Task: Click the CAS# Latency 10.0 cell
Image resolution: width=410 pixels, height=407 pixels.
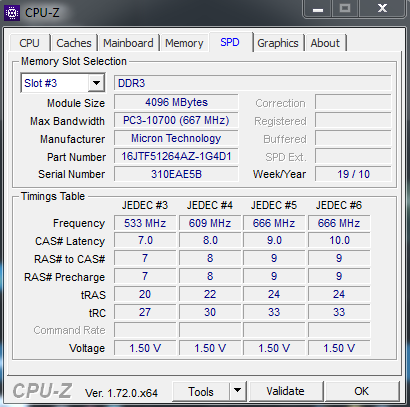Action: pos(339,240)
